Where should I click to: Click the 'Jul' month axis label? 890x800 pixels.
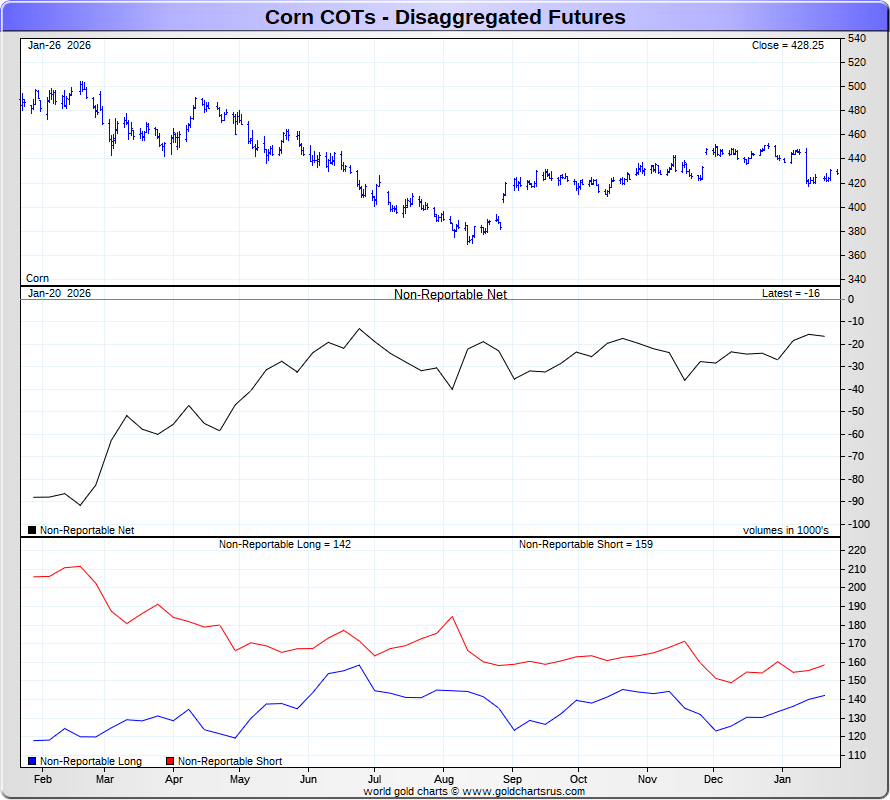pos(375,780)
